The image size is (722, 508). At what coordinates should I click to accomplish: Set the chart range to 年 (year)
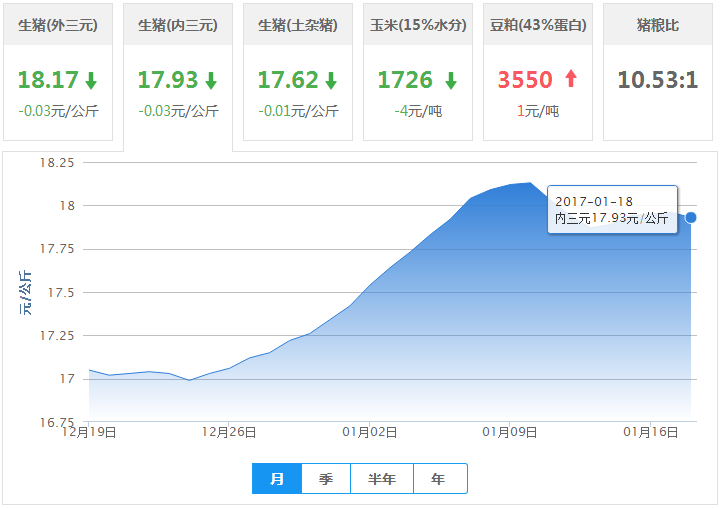tap(439, 479)
